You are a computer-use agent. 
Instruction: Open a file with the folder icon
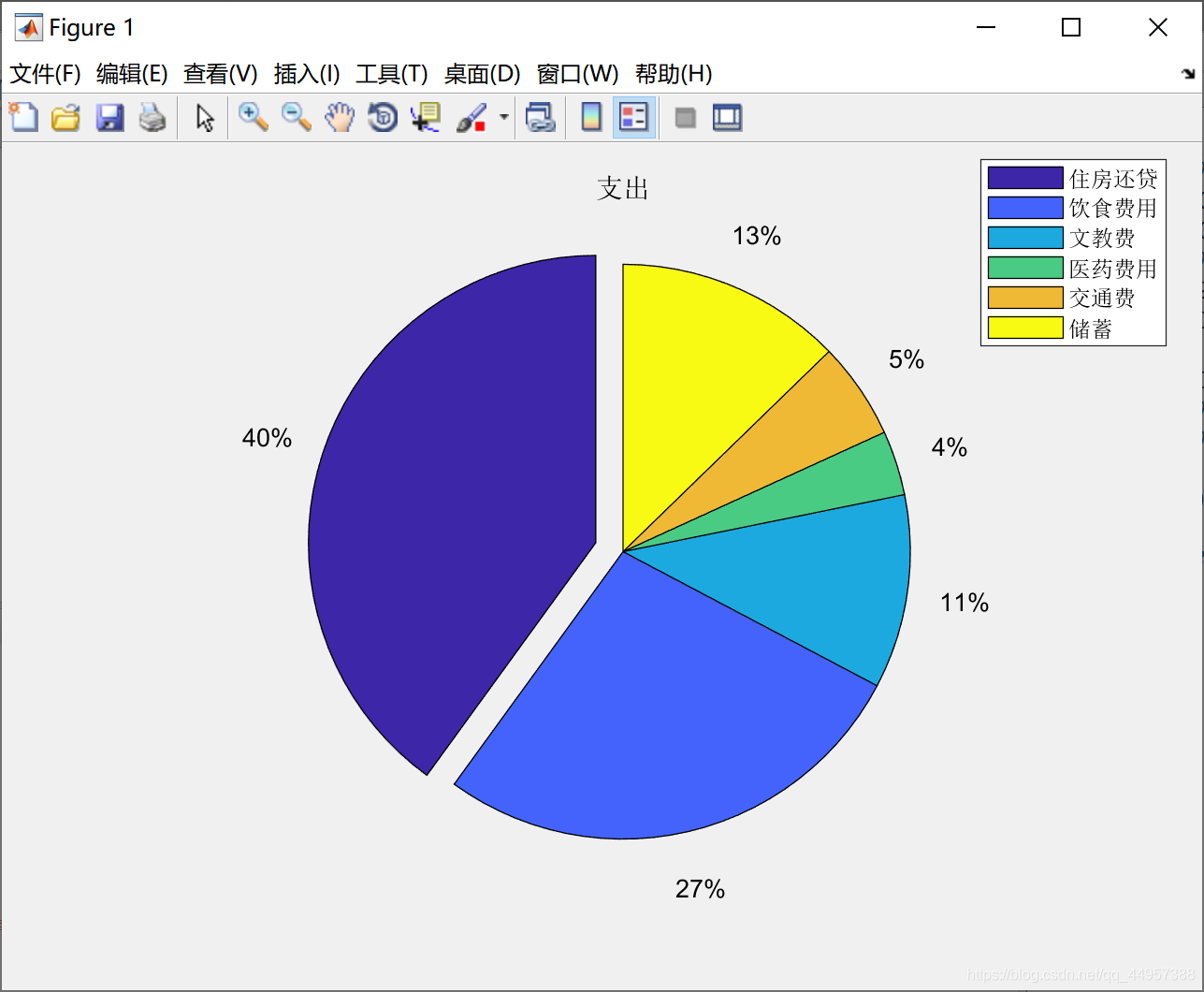coord(65,117)
